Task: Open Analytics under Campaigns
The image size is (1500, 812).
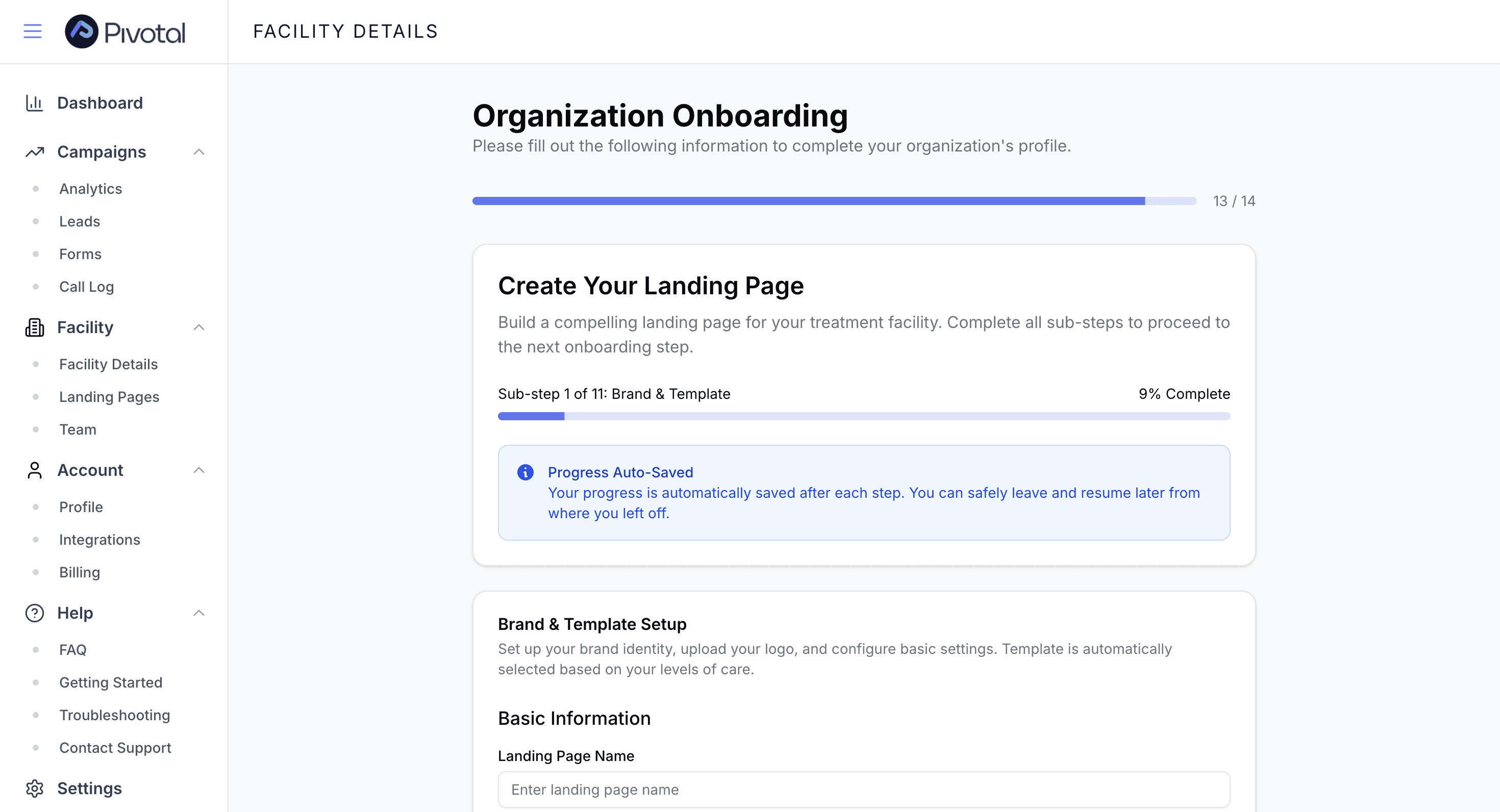Action: click(x=90, y=189)
